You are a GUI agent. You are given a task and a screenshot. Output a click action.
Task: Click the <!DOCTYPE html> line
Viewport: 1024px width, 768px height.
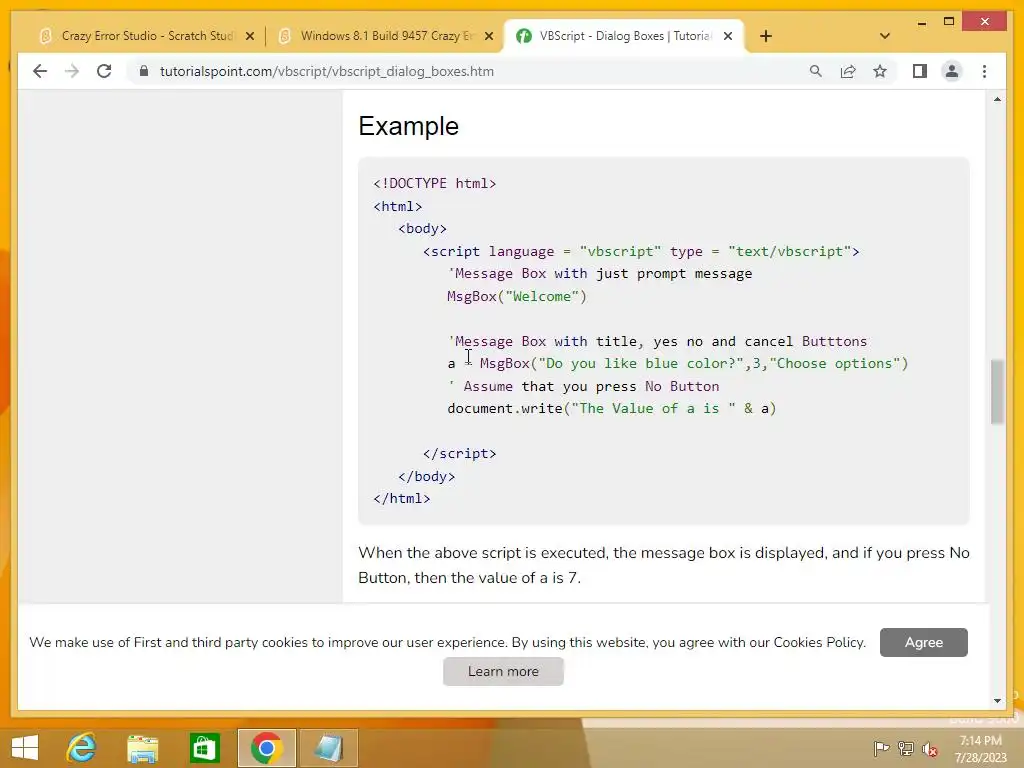pyautogui.click(x=434, y=184)
